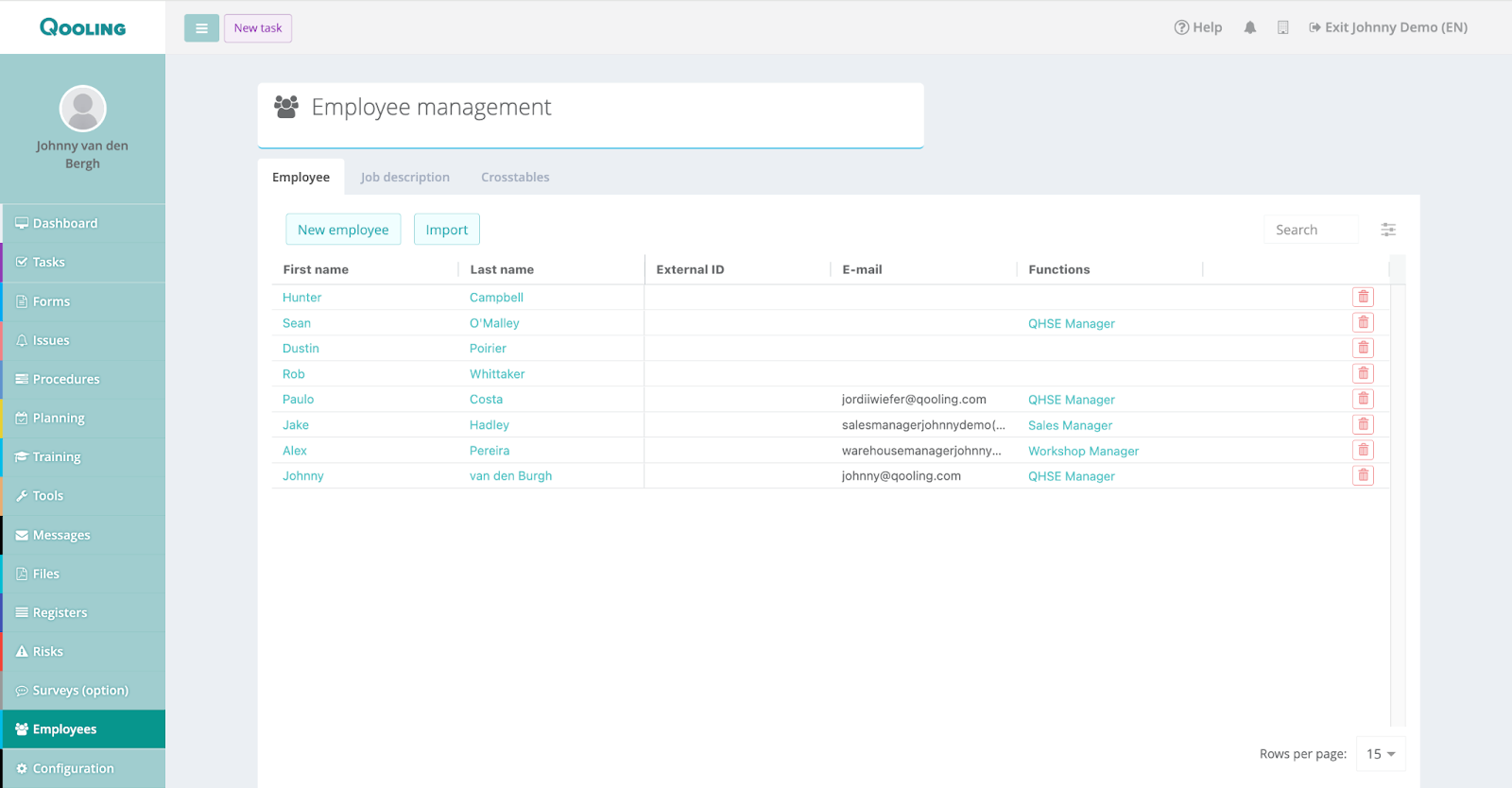Viewport: 1512px width, 788px height.
Task: Open employee Paulo
Action: click(298, 400)
